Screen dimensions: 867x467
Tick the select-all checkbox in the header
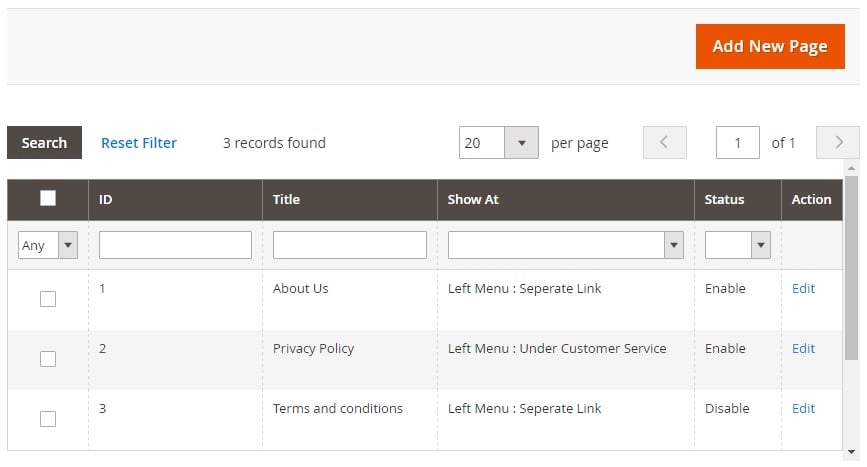48,198
